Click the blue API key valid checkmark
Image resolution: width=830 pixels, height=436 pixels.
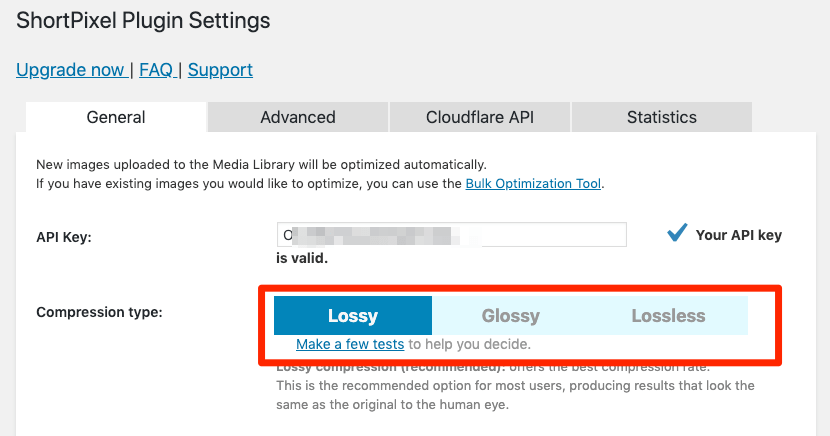(x=677, y=233)
